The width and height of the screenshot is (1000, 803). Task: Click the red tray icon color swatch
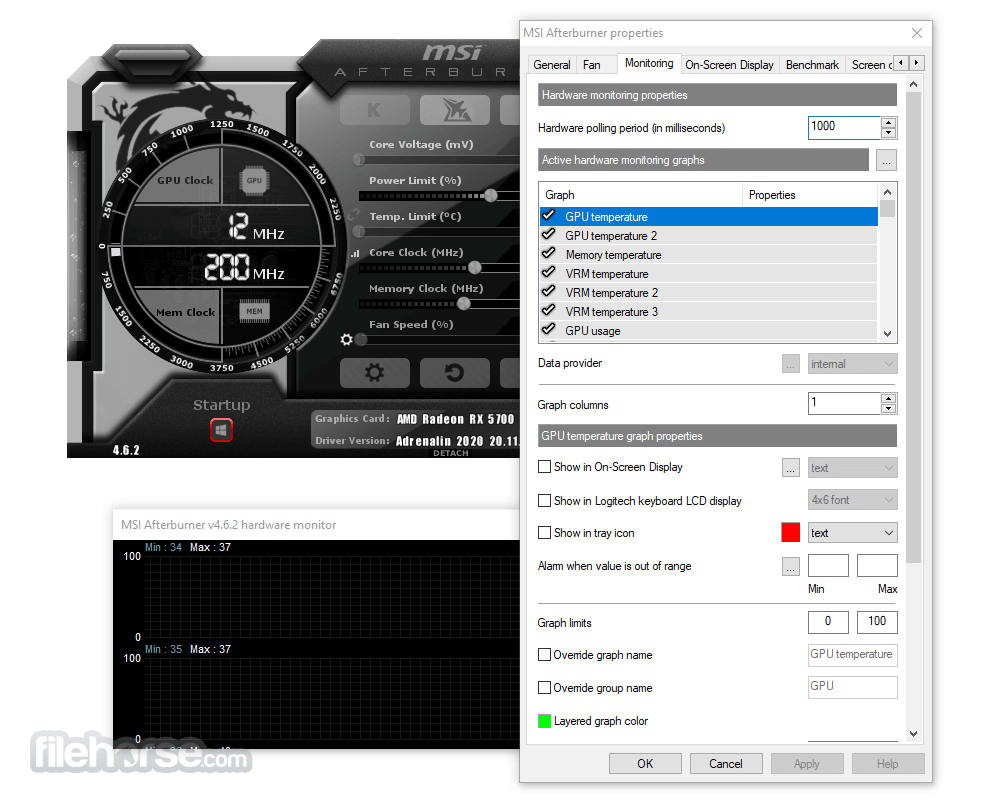(x=790, y=532)
